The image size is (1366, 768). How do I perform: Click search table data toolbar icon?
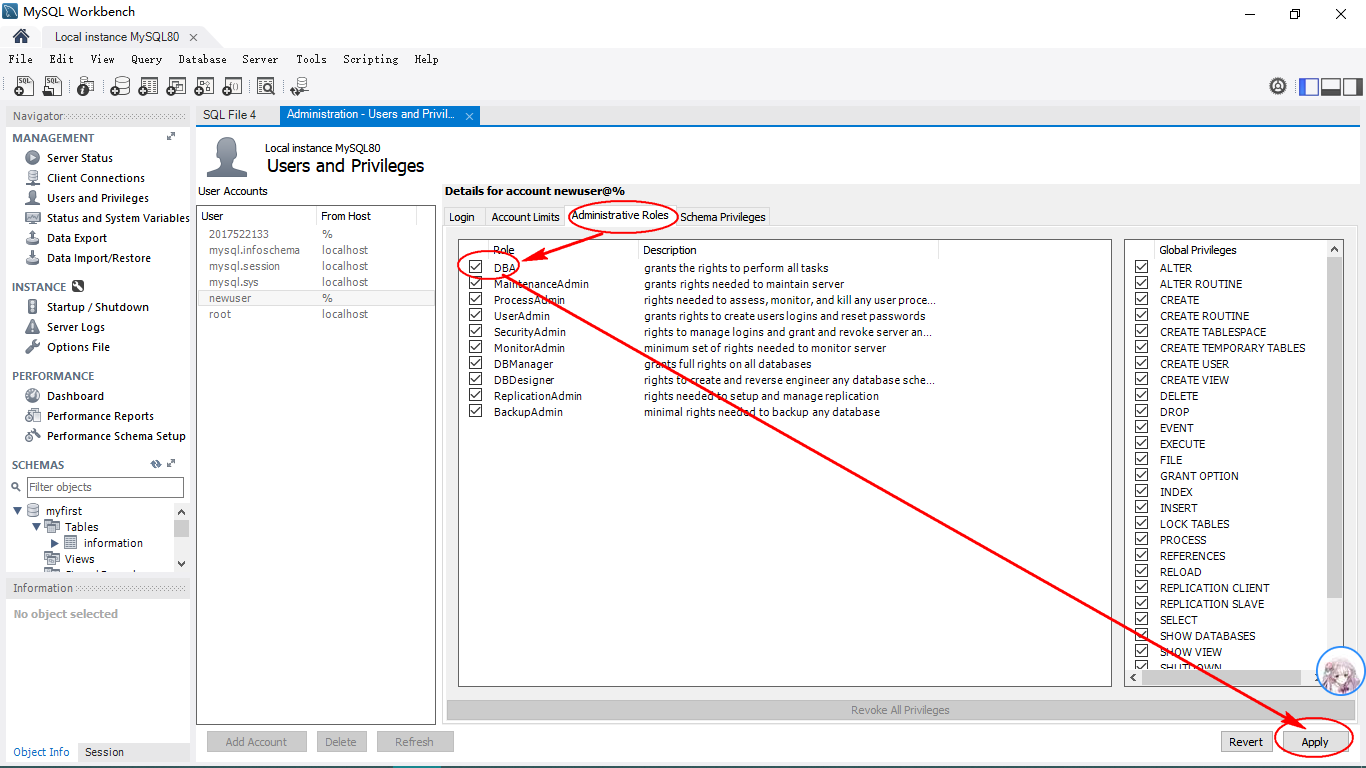coord(265,87)
